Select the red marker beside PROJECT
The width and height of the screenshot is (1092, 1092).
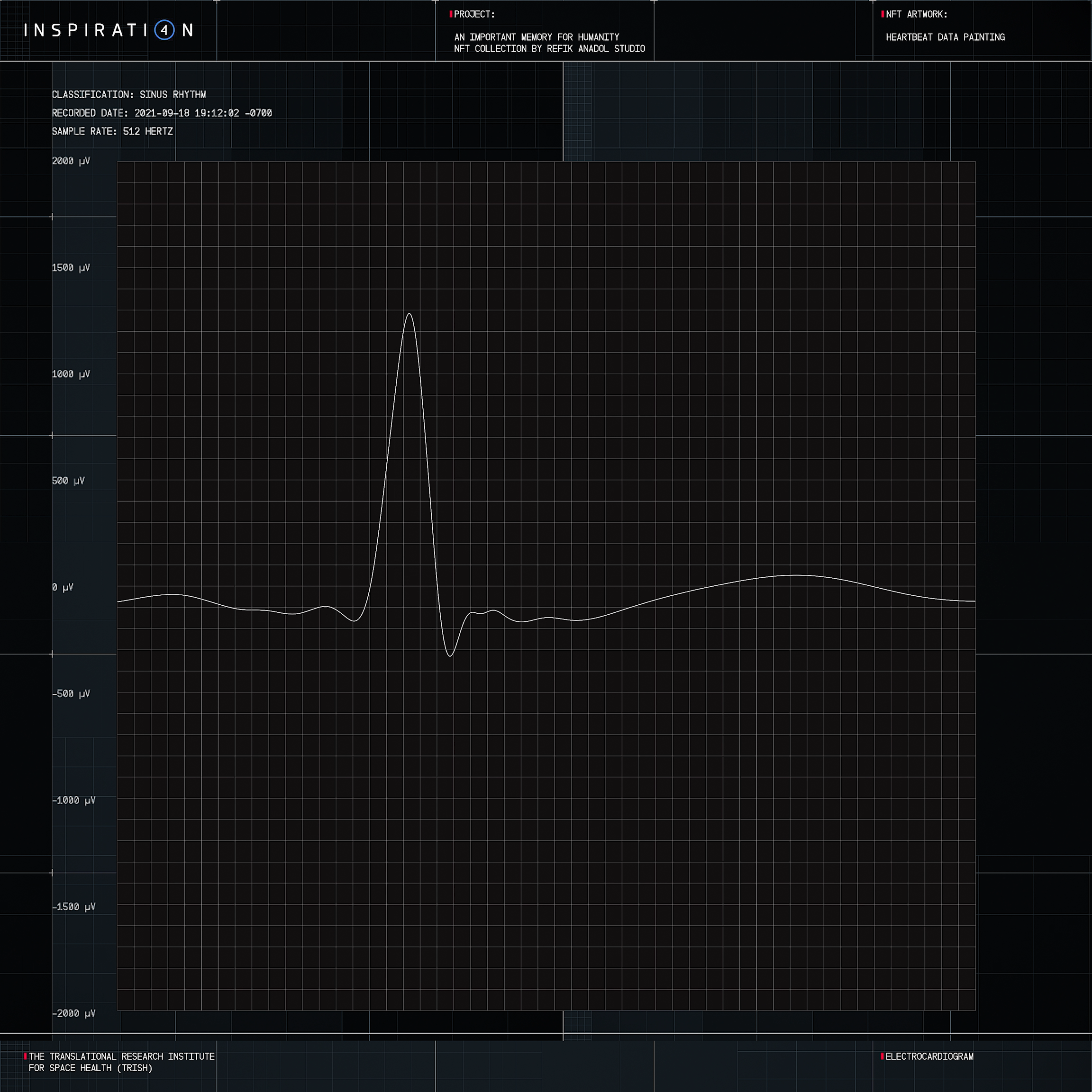tap(450, 15)
